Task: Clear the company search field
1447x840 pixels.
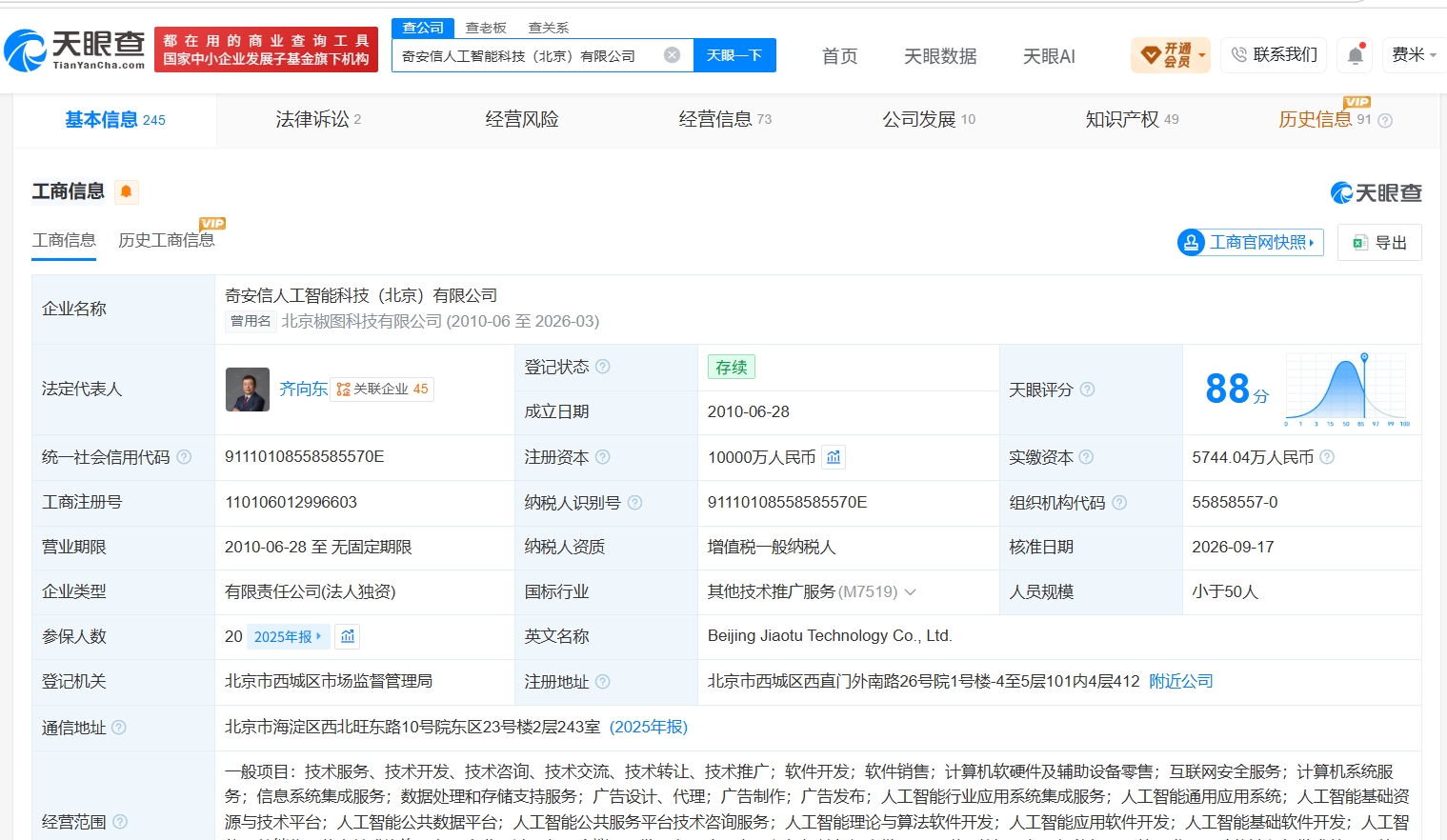Action: (672, 55)
